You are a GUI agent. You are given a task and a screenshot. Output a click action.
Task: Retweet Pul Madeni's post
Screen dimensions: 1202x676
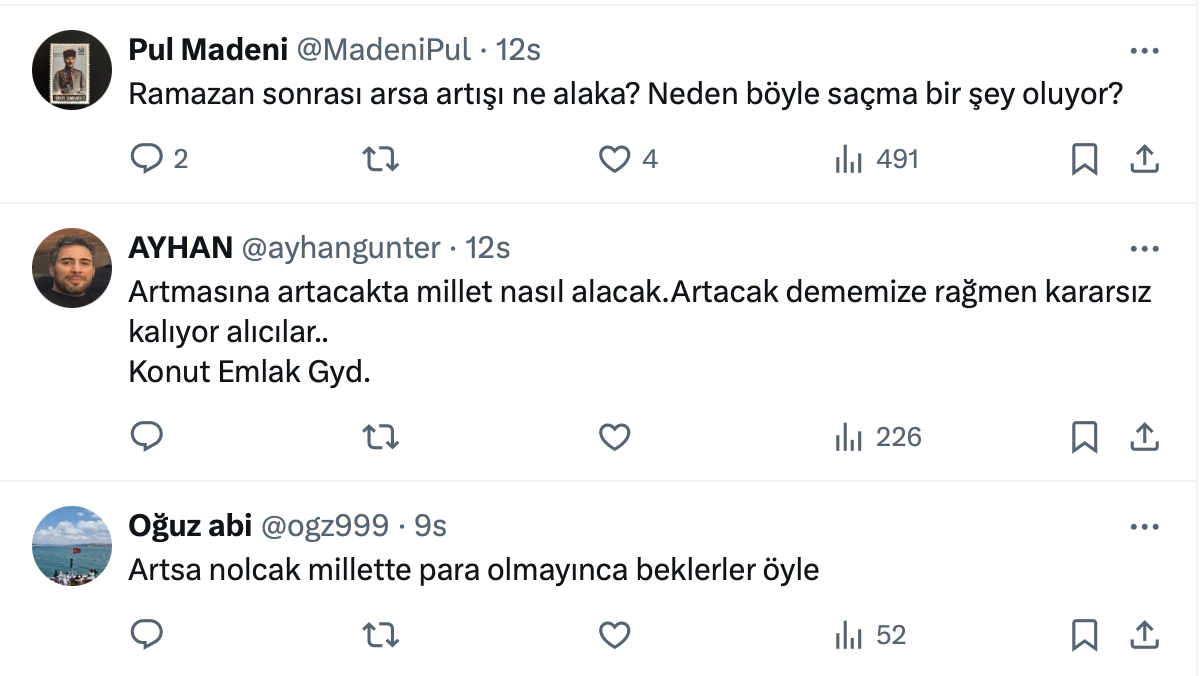coord(379,159)
